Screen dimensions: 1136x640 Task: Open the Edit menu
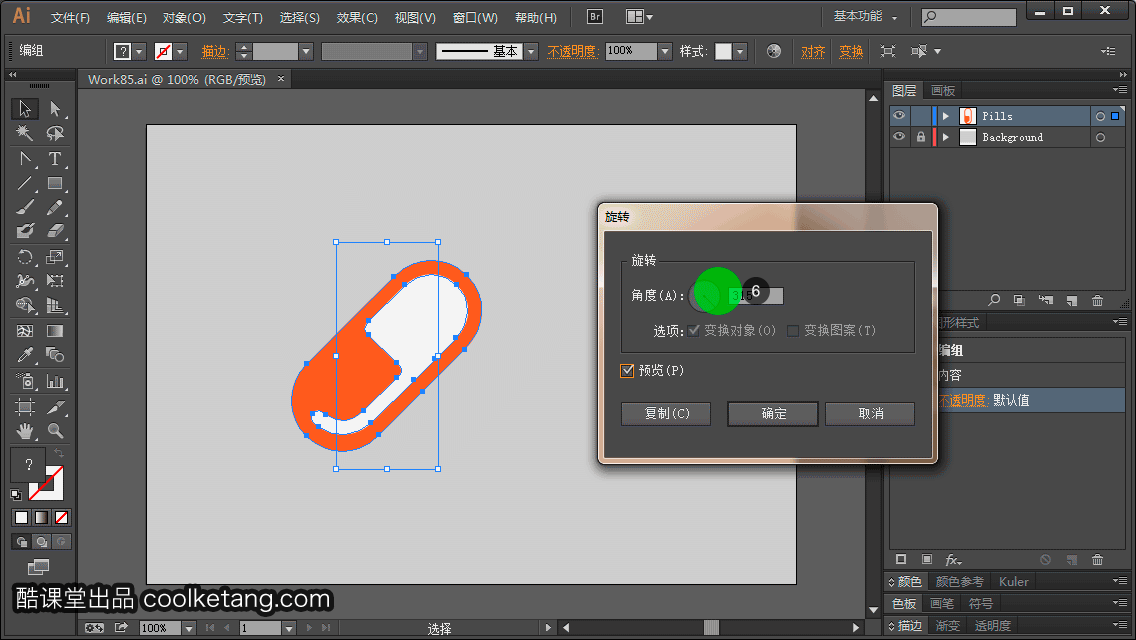point(127,17)
